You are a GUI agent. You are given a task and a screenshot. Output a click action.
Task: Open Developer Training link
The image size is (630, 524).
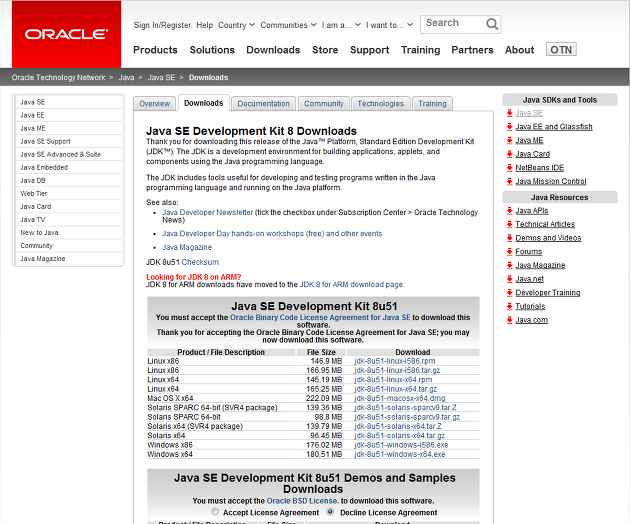pos(548,293)
